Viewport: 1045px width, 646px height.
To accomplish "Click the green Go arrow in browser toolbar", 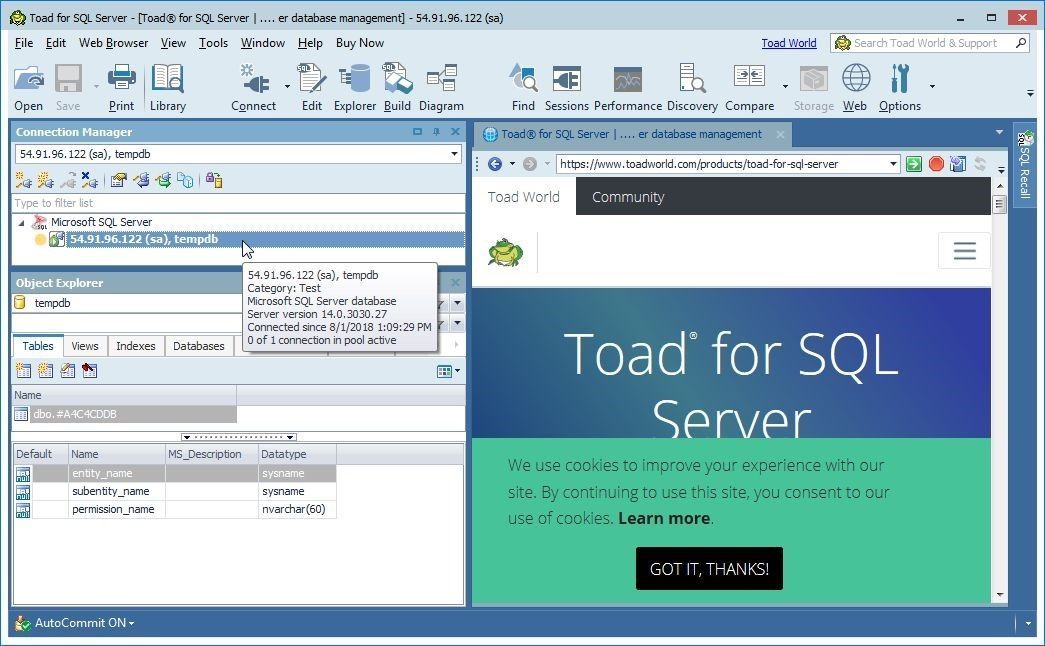I will point(914,164).
